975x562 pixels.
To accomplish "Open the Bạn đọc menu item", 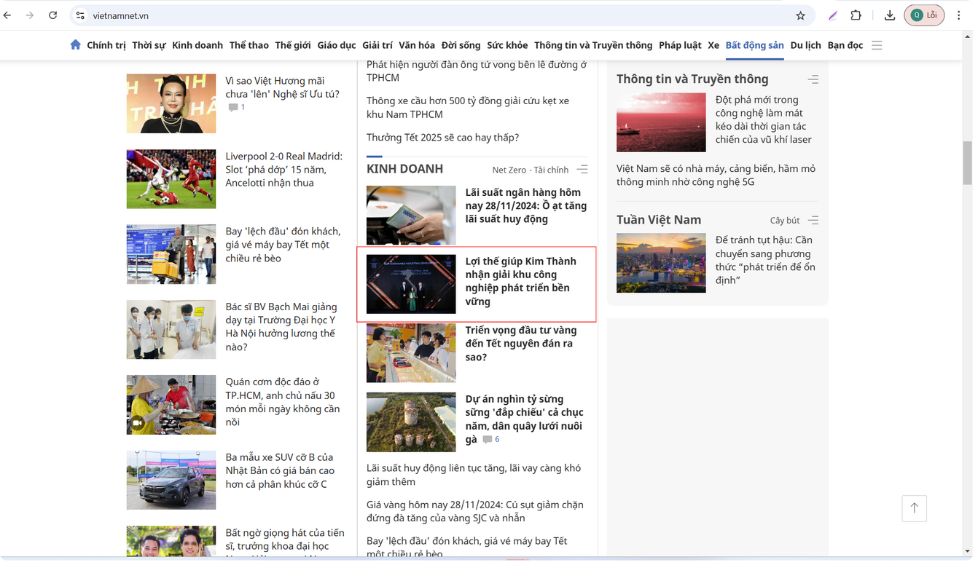I will click(845, 45).
